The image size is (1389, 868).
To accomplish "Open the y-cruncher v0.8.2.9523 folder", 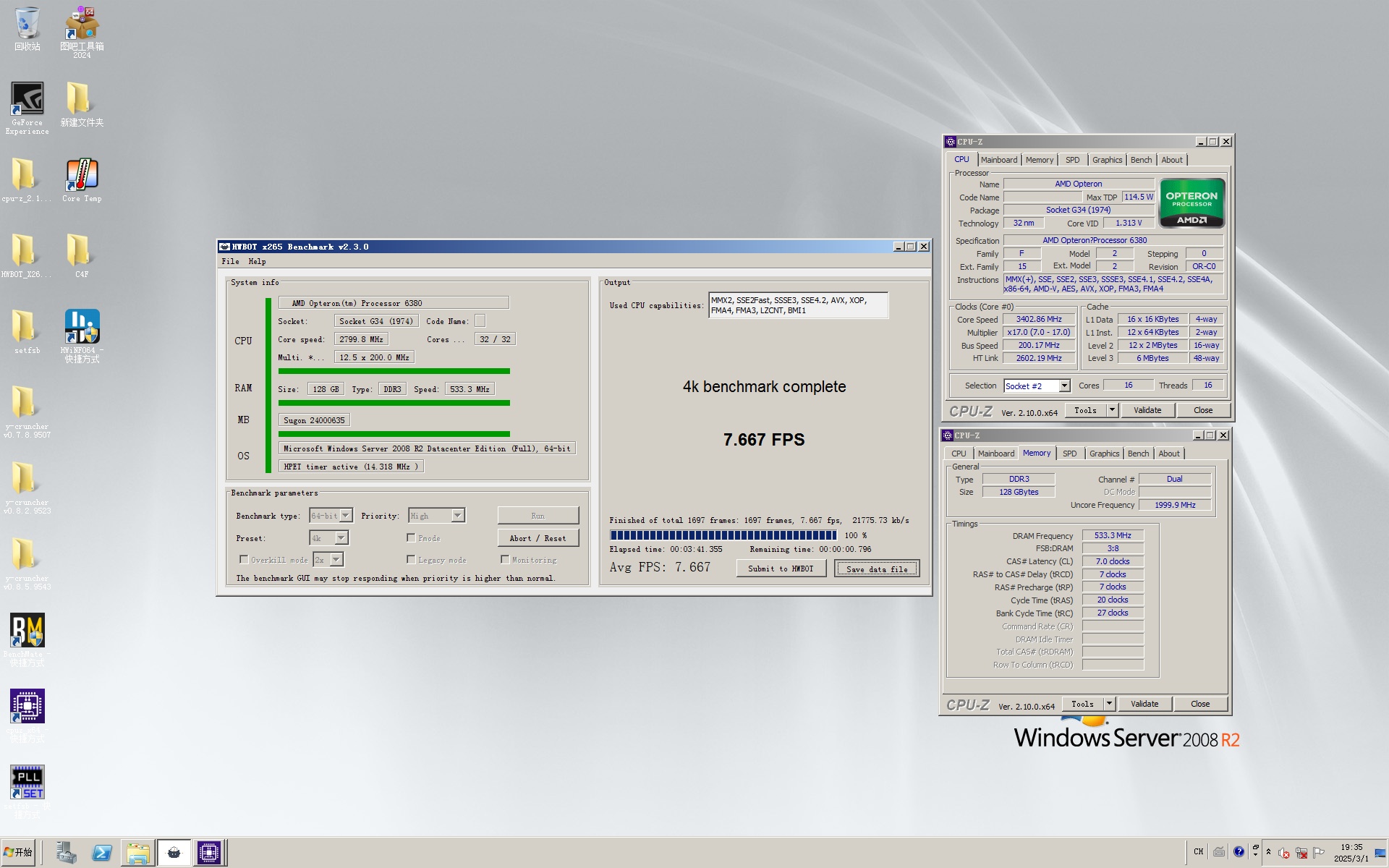I will pyautogui.click(x=27, y=488).
